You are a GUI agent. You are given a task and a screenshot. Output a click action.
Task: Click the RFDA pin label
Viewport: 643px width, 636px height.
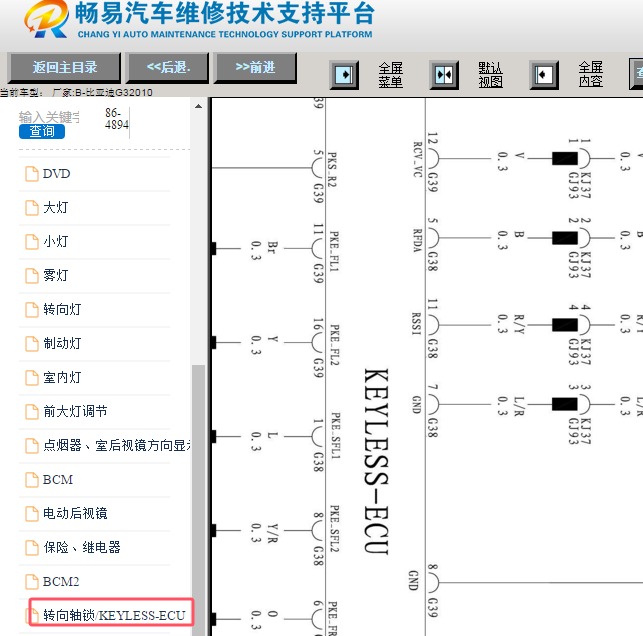click(x=417, y=240)
